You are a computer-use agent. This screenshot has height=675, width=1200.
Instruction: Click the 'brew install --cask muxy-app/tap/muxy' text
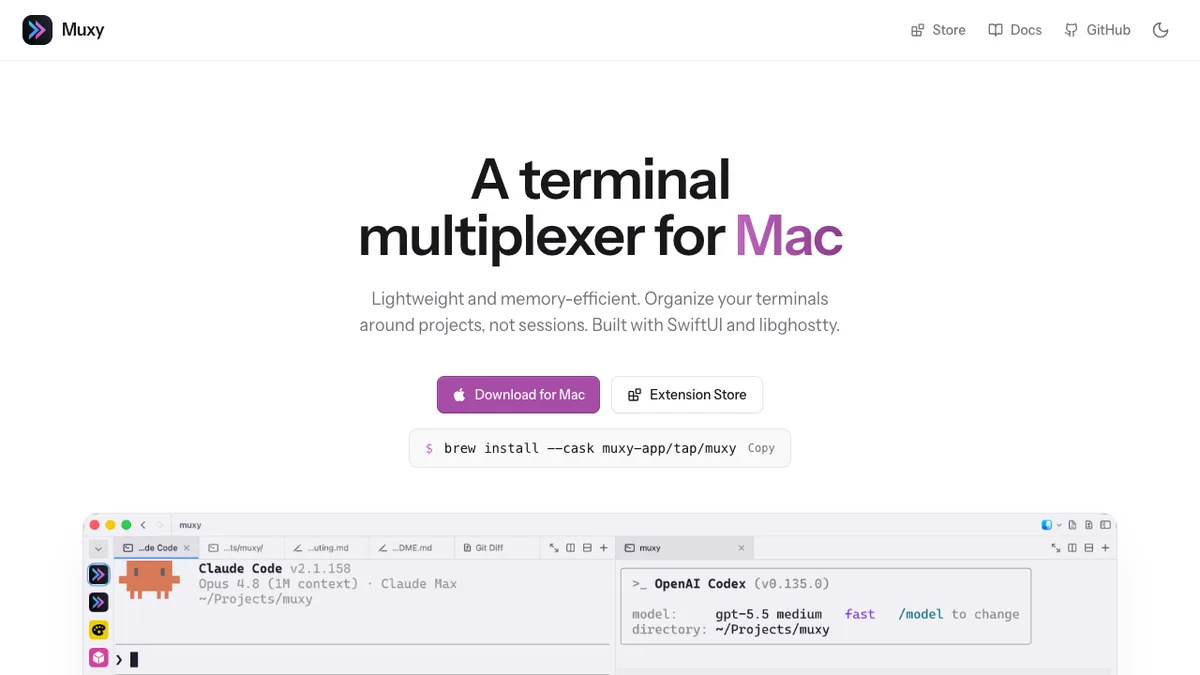click(x=590, y=448)
